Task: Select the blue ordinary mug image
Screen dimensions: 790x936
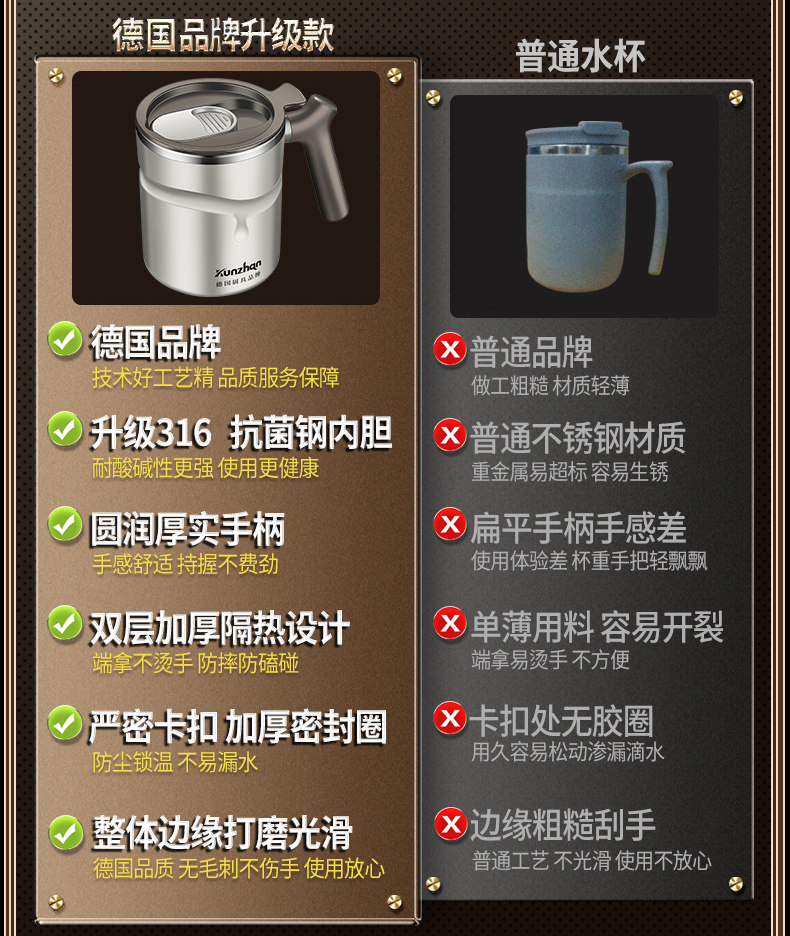Action: (584, 207)
